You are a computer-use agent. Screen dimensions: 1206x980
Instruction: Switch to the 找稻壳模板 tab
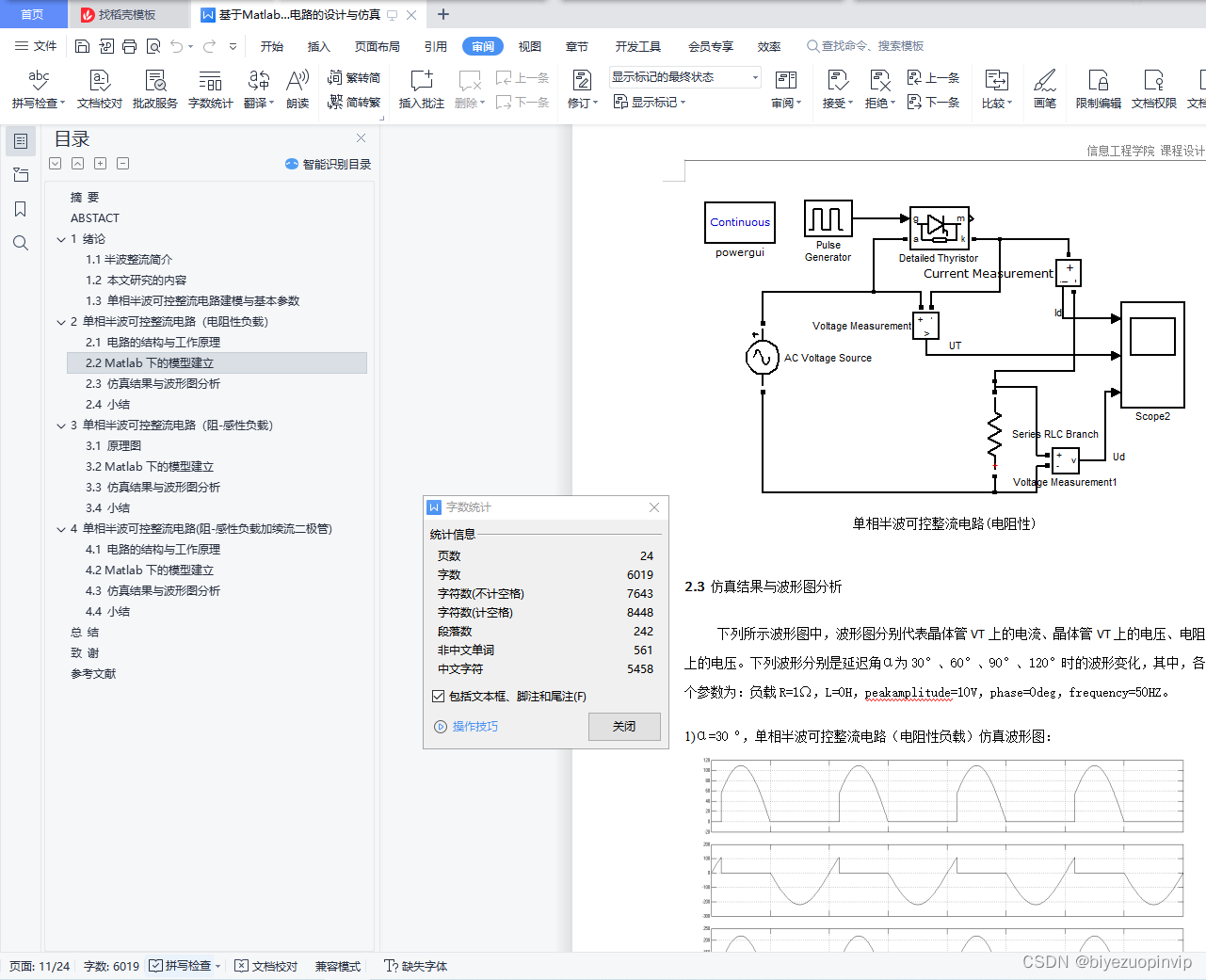128,14
